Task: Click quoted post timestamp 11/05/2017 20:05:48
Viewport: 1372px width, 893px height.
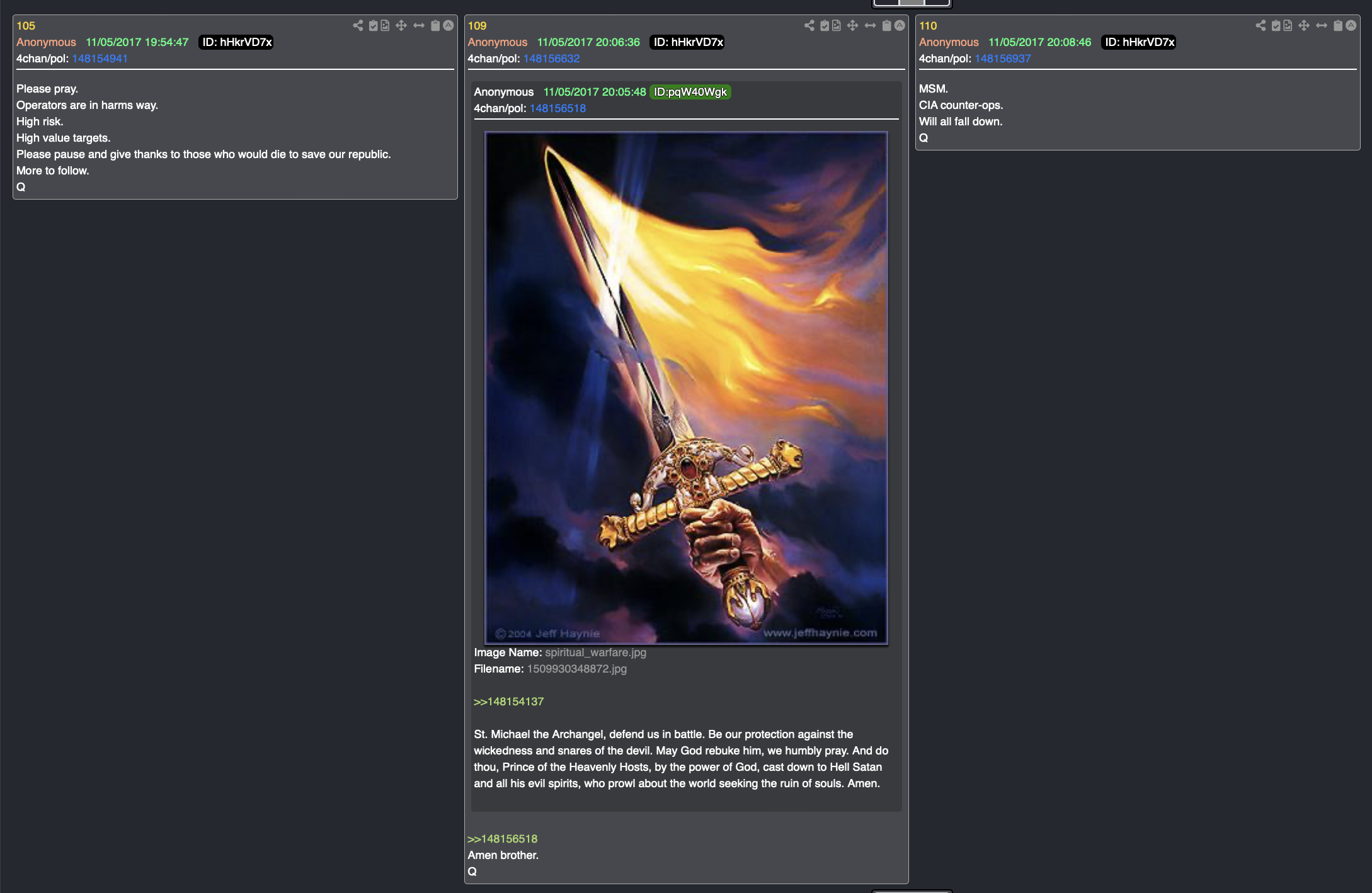Action: click(x=595, y=92)
